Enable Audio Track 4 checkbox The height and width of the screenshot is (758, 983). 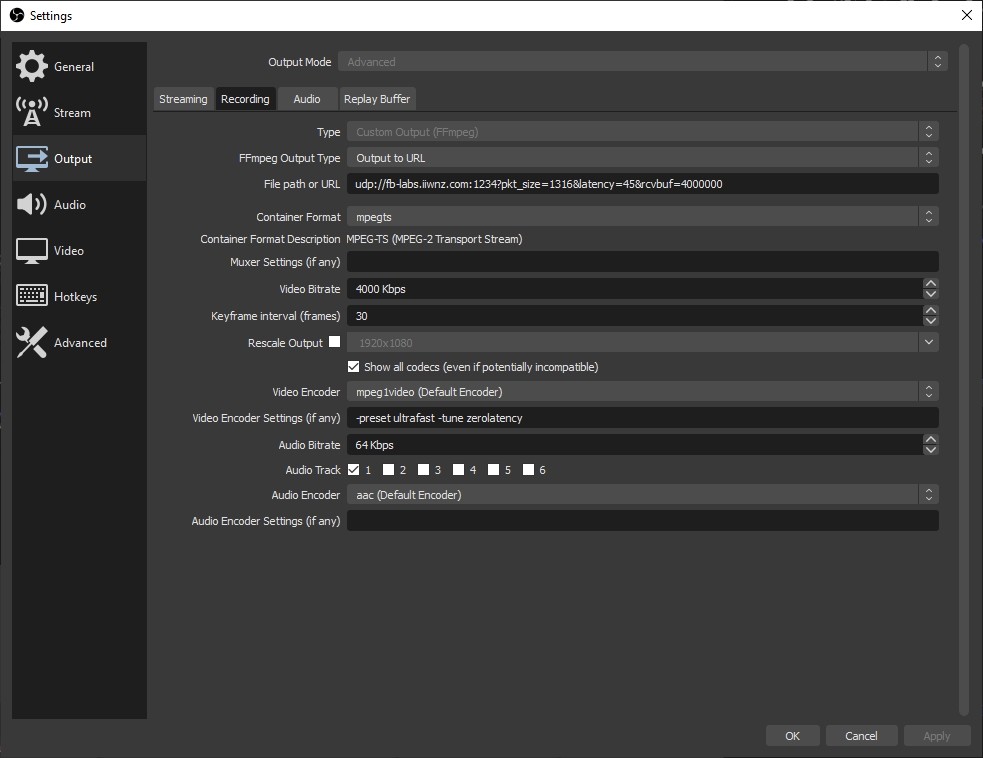point(459,470)
